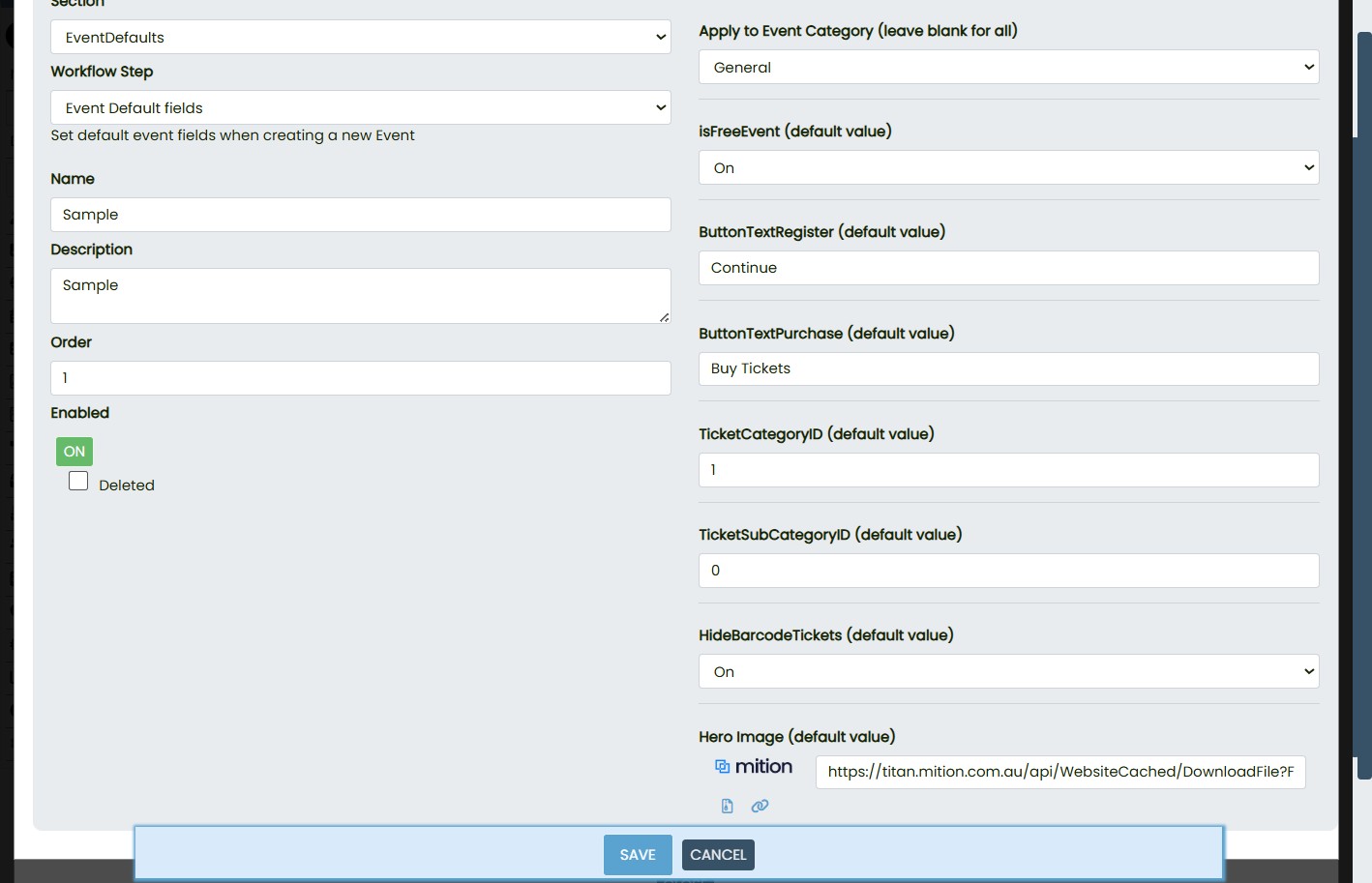Viewport: 1372px width, 883px height.
Task: Open the Section dropdown showing EventDefaults
Action: coord(360,38)
